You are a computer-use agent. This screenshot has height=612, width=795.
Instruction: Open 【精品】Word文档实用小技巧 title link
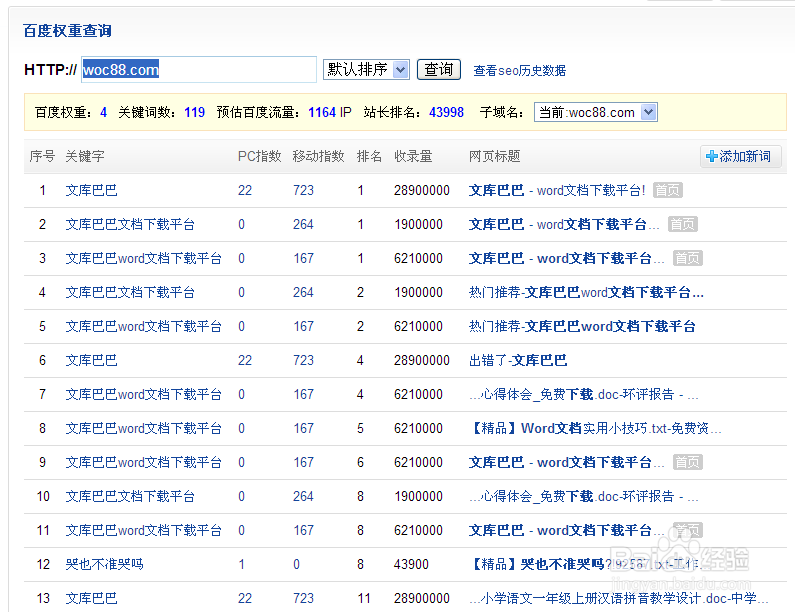[595, 428]
